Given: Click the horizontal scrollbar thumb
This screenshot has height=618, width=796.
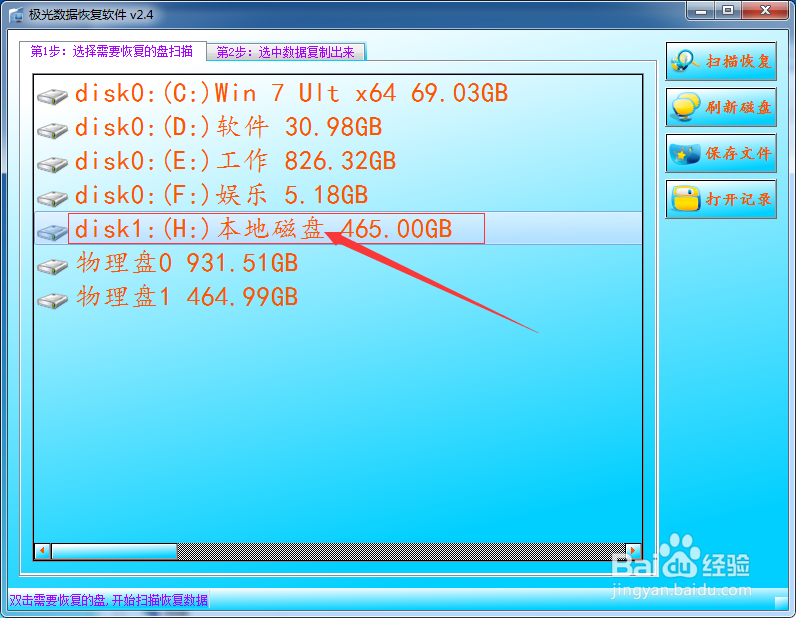Looking at the screenshot, I should click(x=114, y=551).
